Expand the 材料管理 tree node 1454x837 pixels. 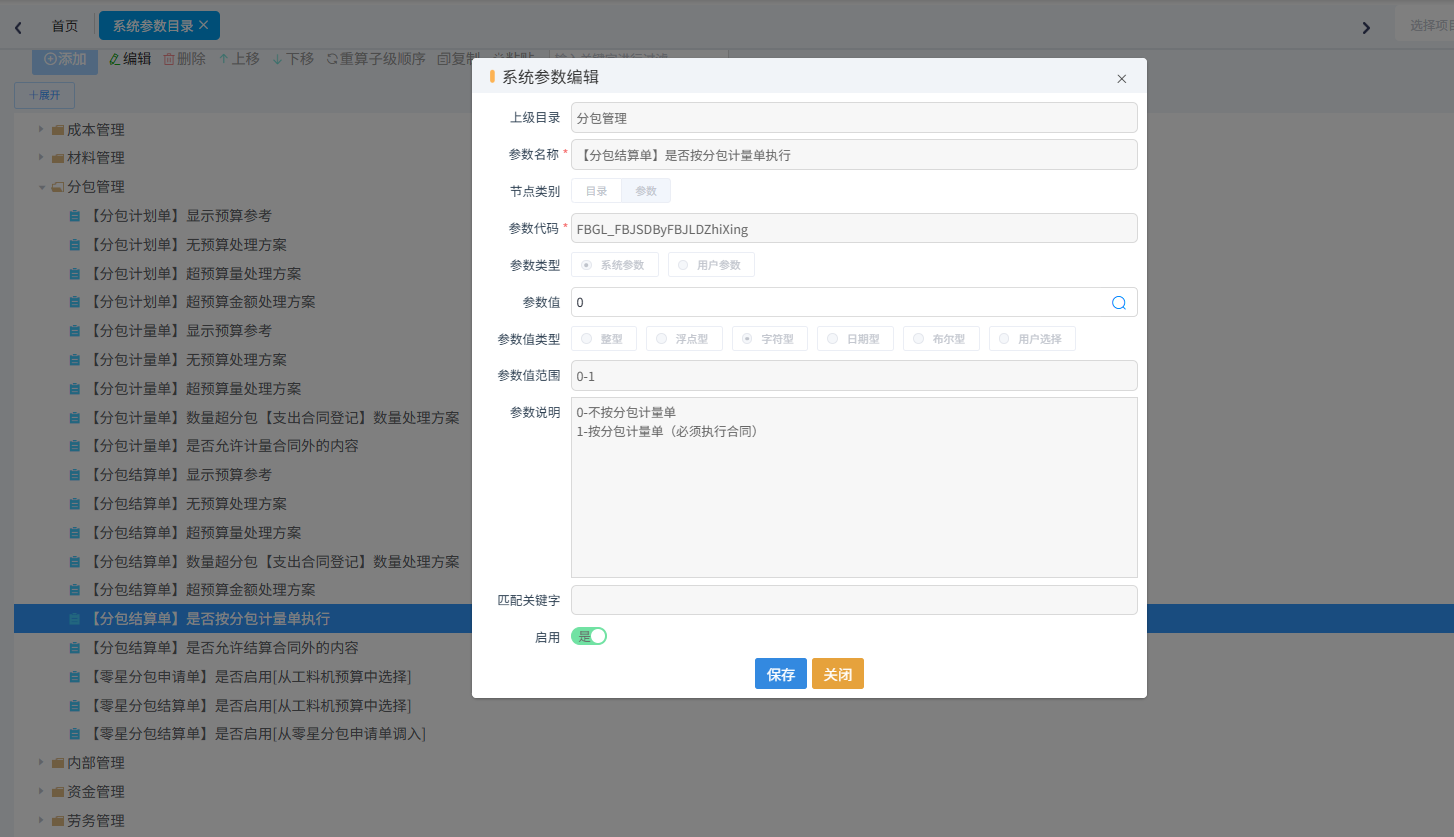41,157
